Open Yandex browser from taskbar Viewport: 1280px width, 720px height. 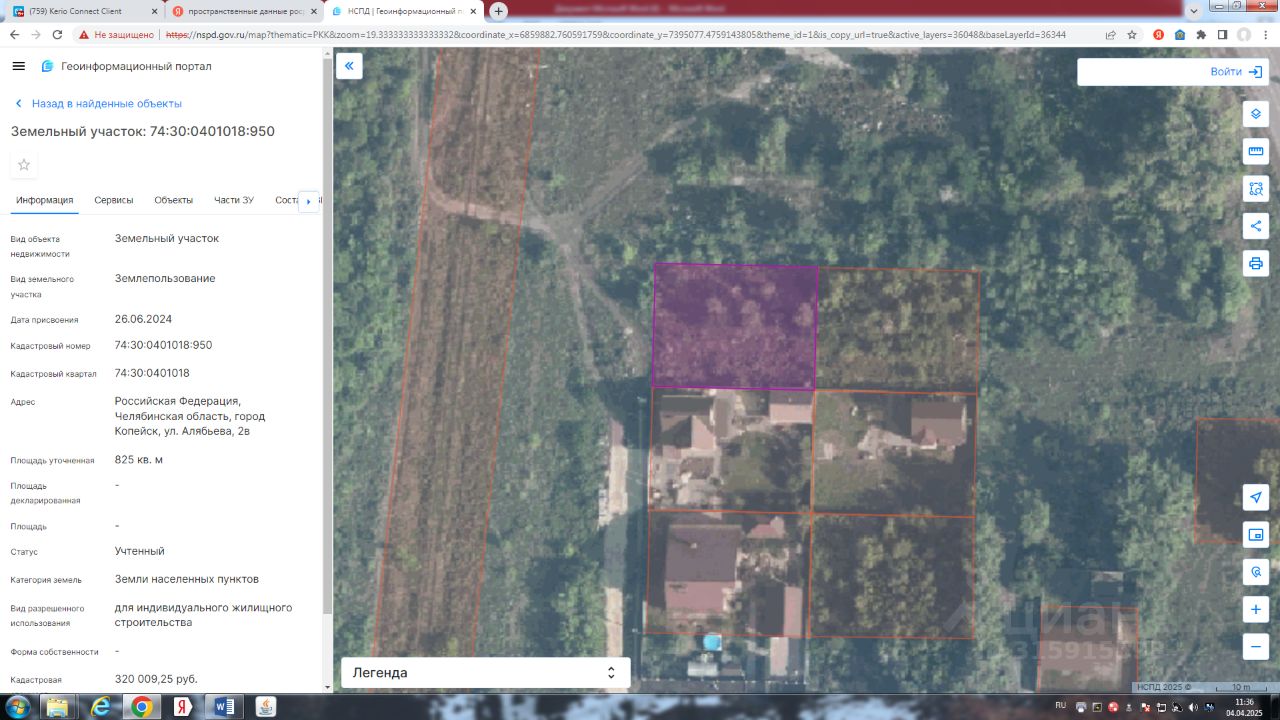183,707
